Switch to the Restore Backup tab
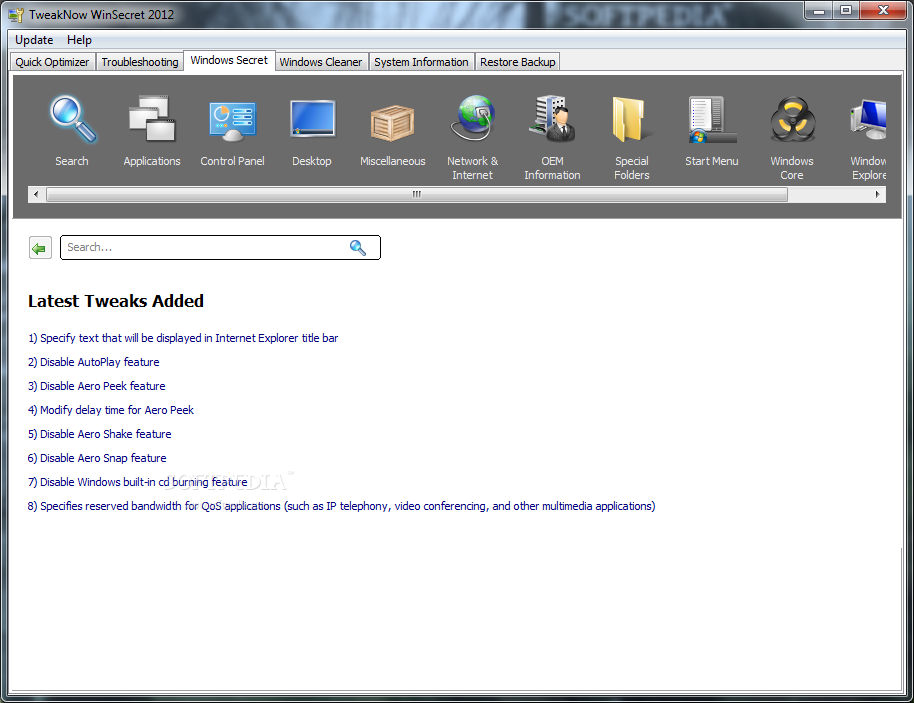This screenshot has height=703, width=914. tap(518, 62)
